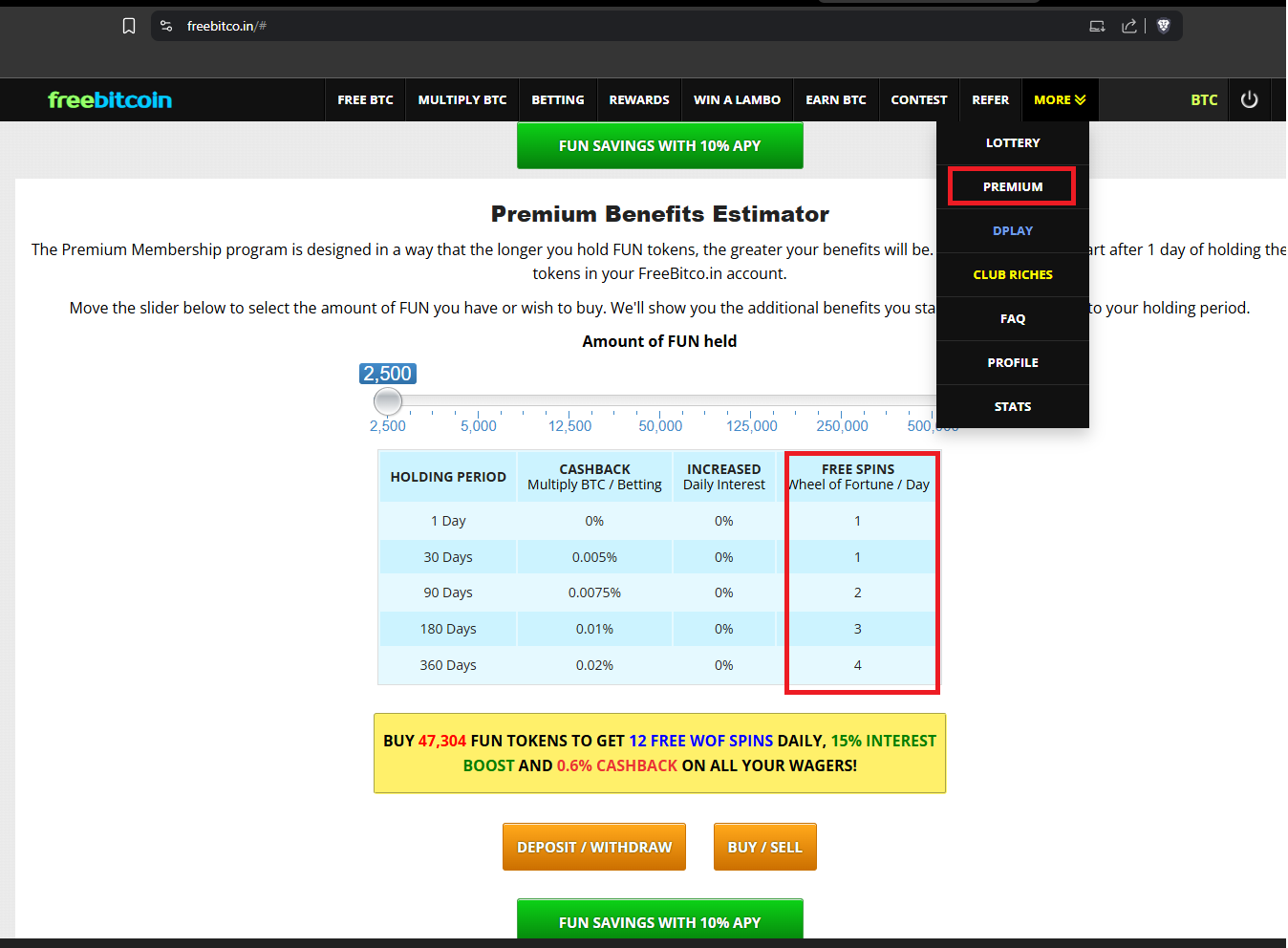Click slider mark labeled 250,000
The image size is (1288, 948).
pos(843,426)
